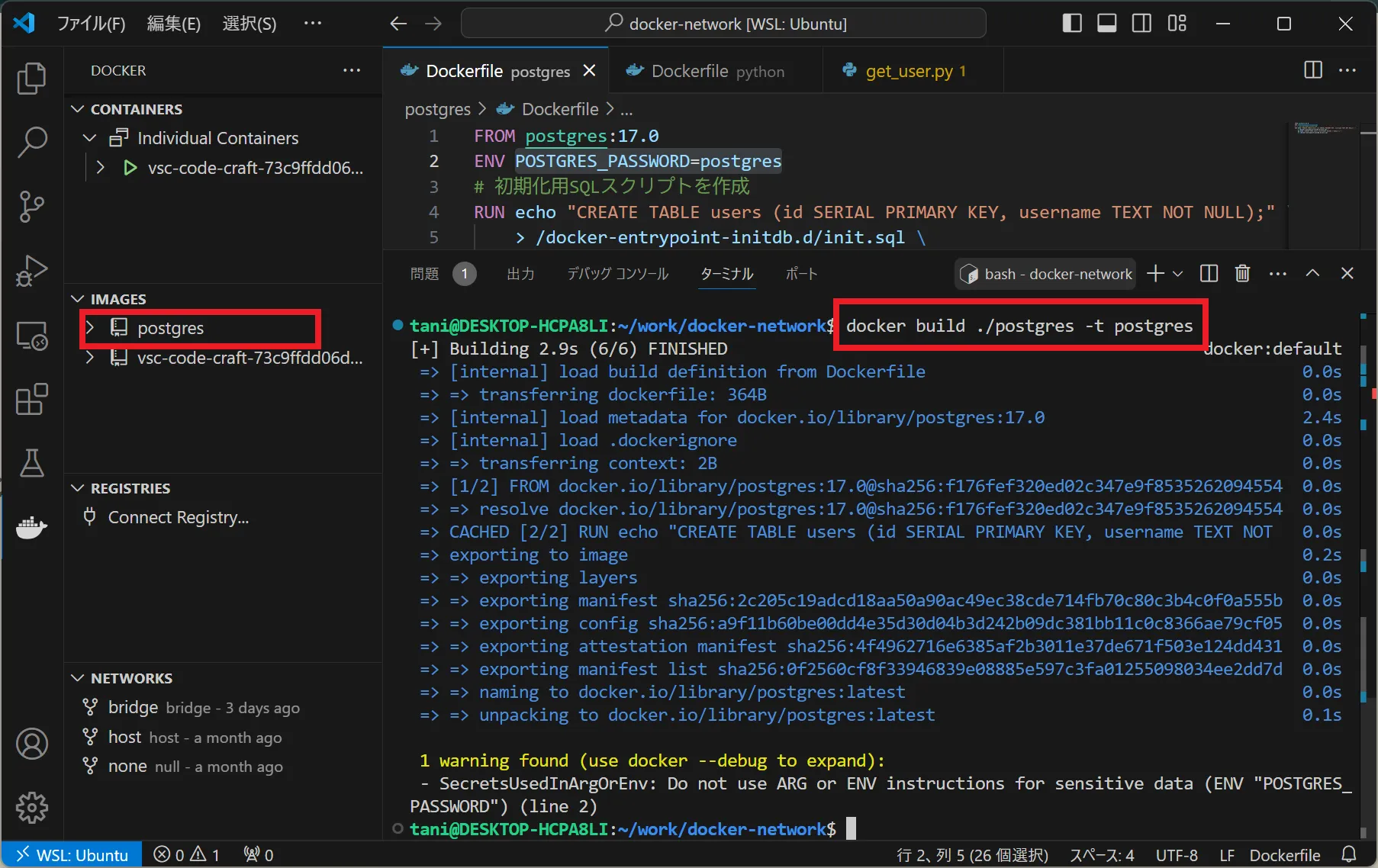Toggle the secondary side bar layout button

click(1142, 24)
